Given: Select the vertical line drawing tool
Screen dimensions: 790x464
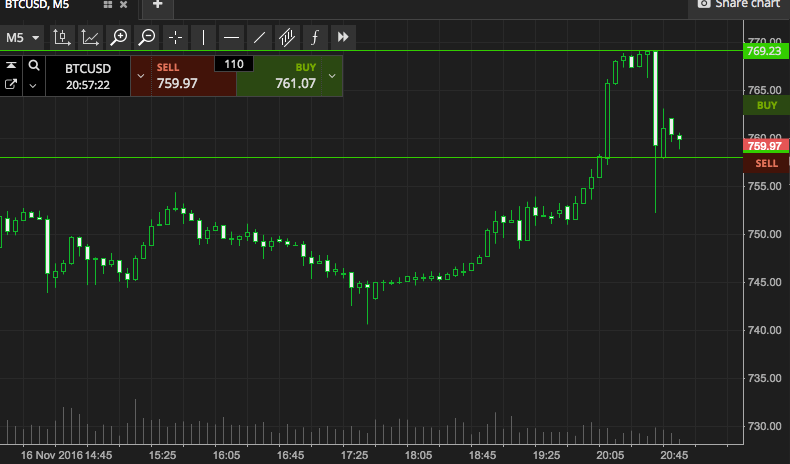Looking at the screenshot, I should (203, 38).
